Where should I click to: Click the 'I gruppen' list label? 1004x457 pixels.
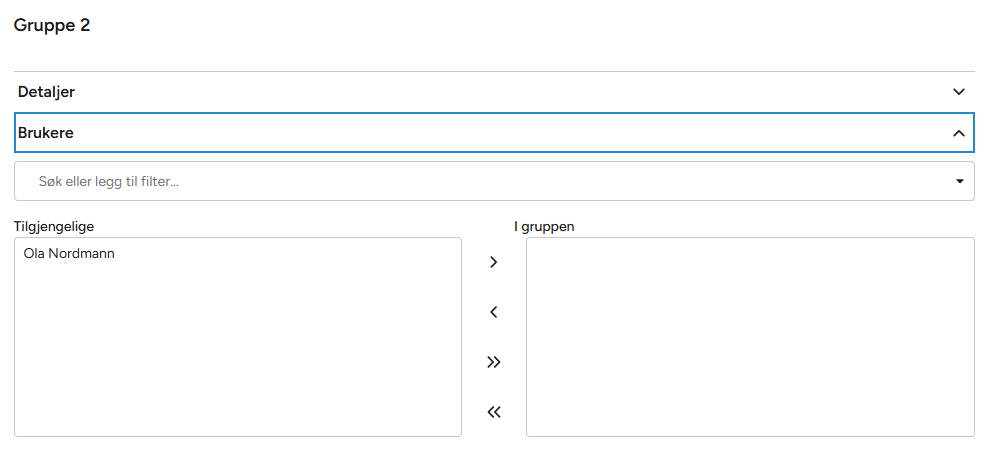click(x=544, y=226)
